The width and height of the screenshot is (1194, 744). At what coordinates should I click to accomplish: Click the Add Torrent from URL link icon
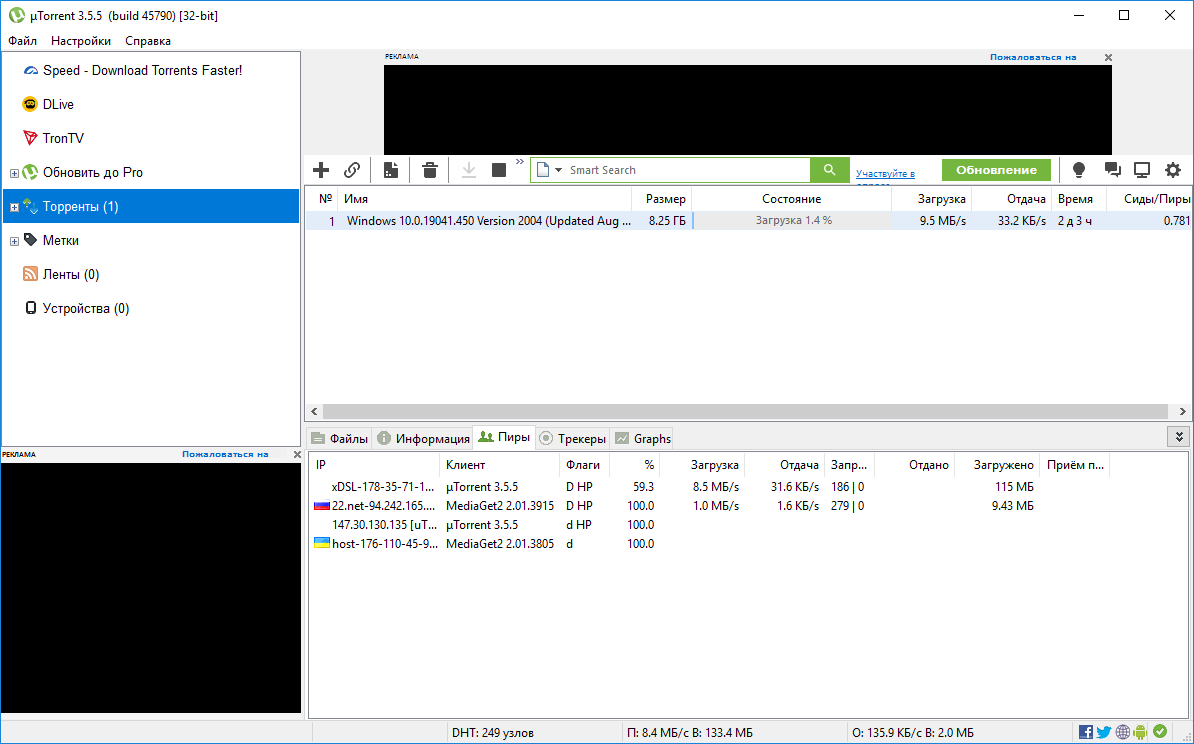(x=352, y=170)
